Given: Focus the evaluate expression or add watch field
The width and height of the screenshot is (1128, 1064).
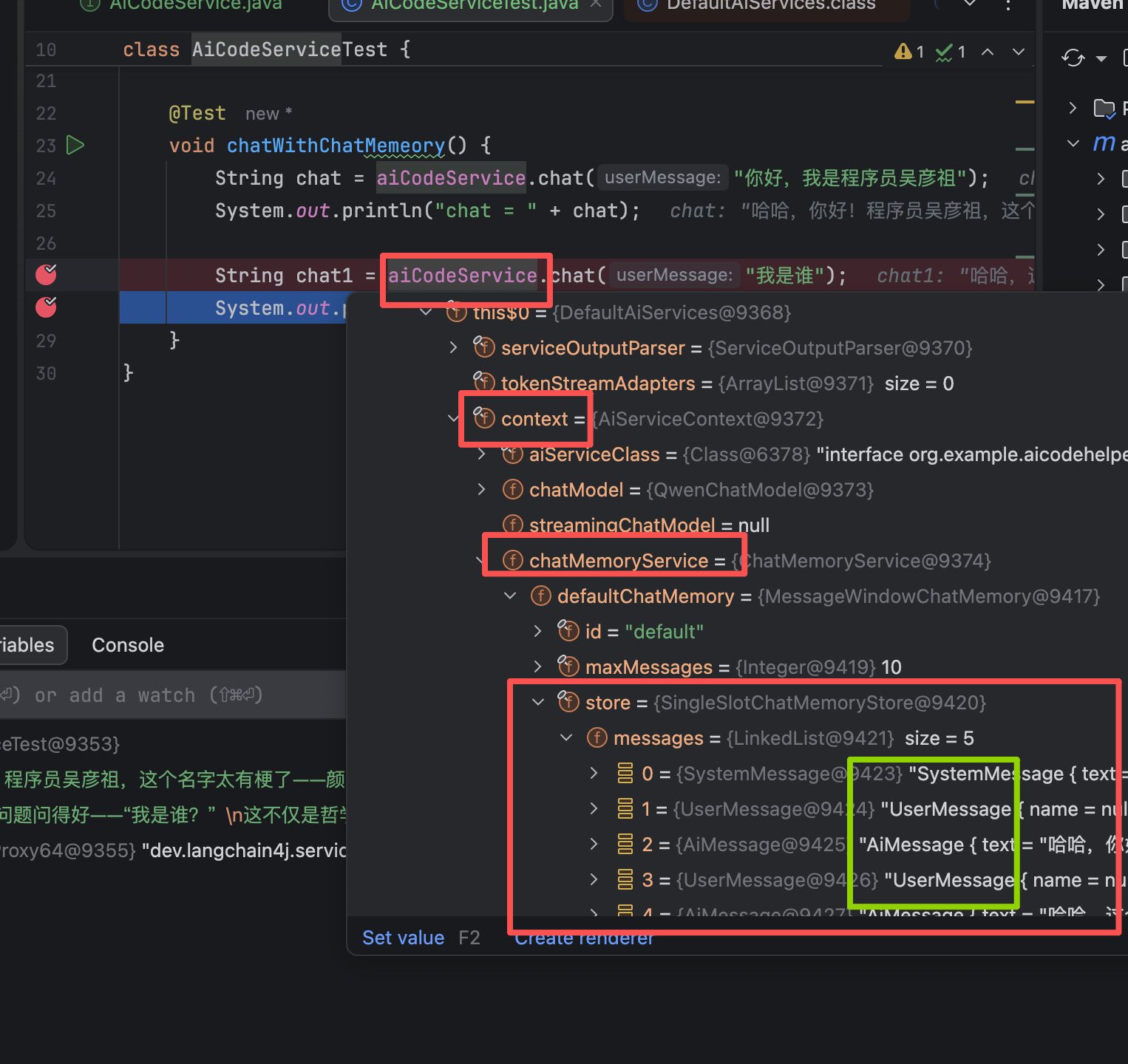Looking at the screenshot, I should tap(173, 695).
